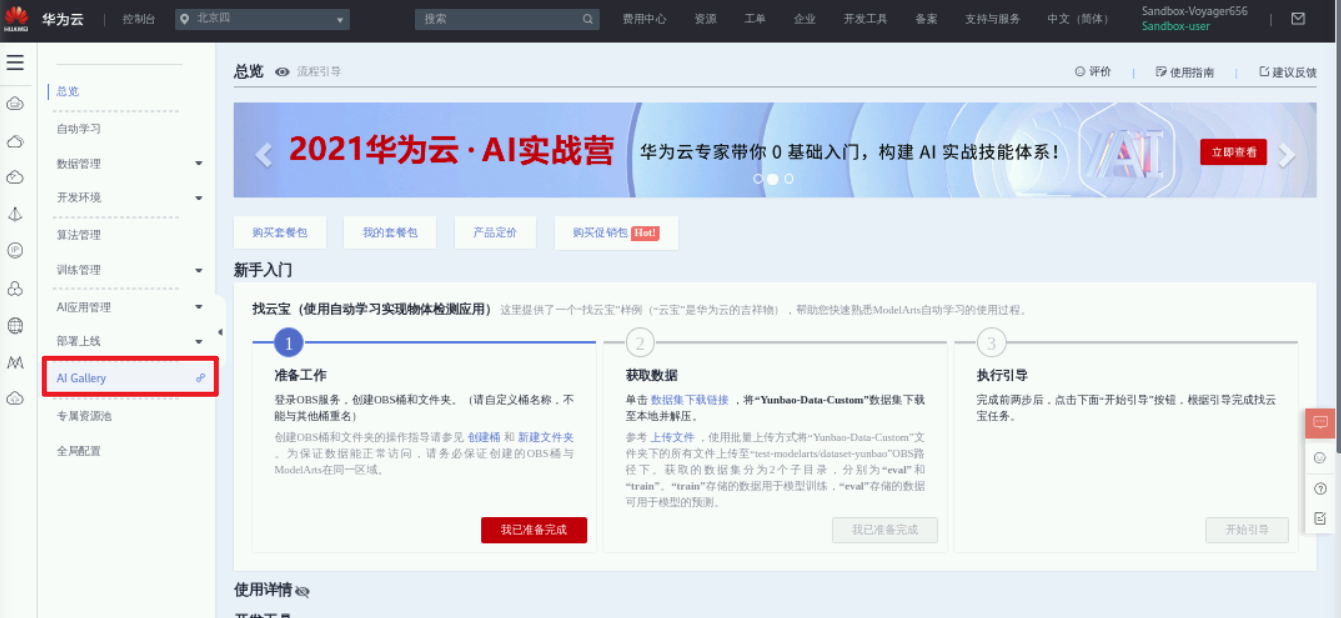Open 支持与服务 in top menu
Screen dimensions: 1341x618
point(993,19)
